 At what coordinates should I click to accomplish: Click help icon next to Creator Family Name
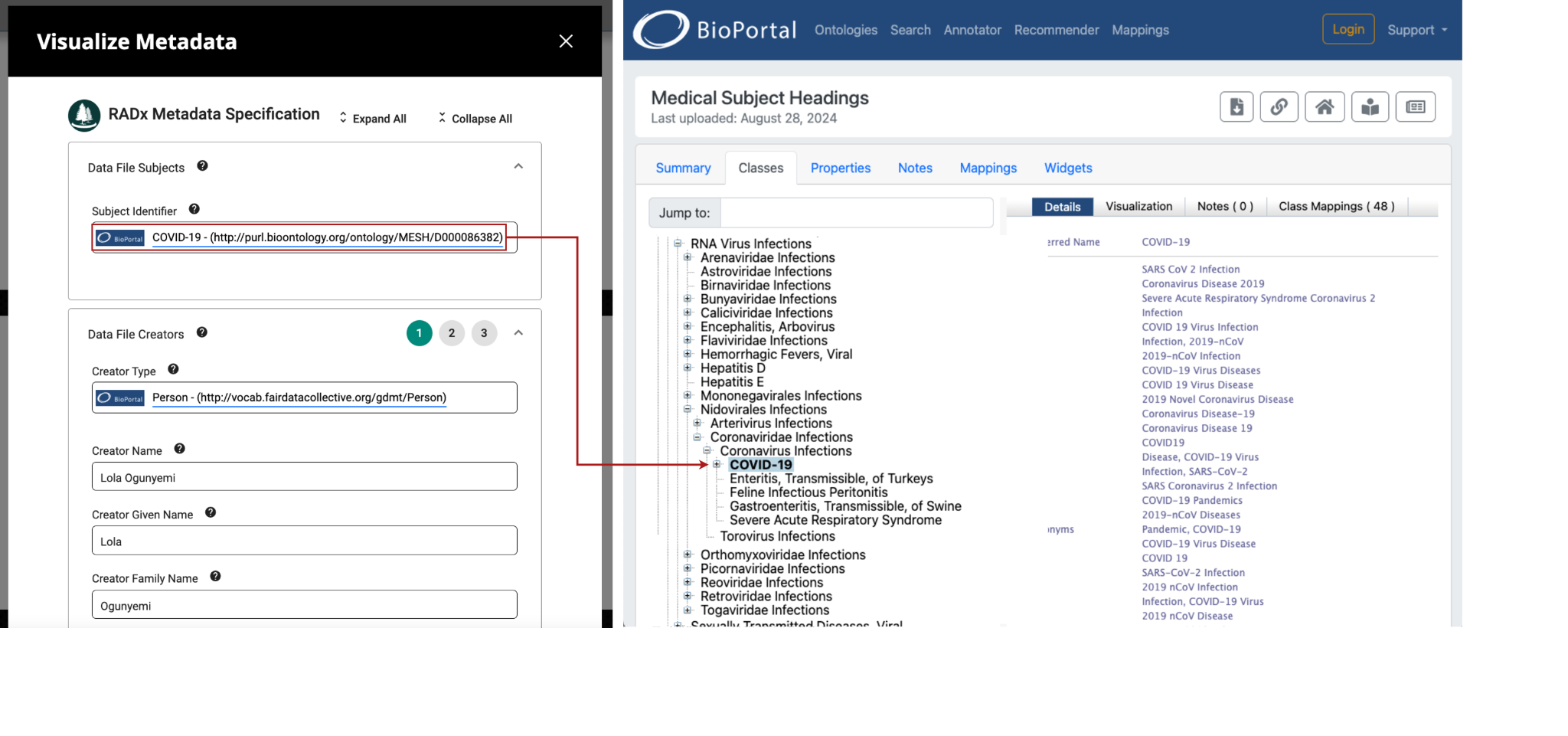[x=216, y=576]
